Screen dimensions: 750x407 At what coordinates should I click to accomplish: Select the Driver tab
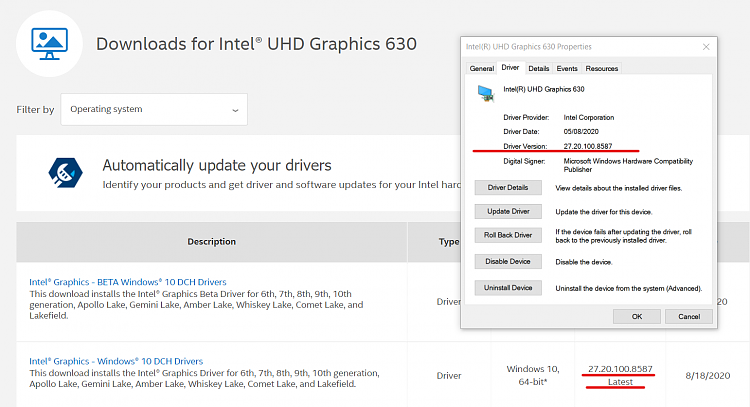510,67
